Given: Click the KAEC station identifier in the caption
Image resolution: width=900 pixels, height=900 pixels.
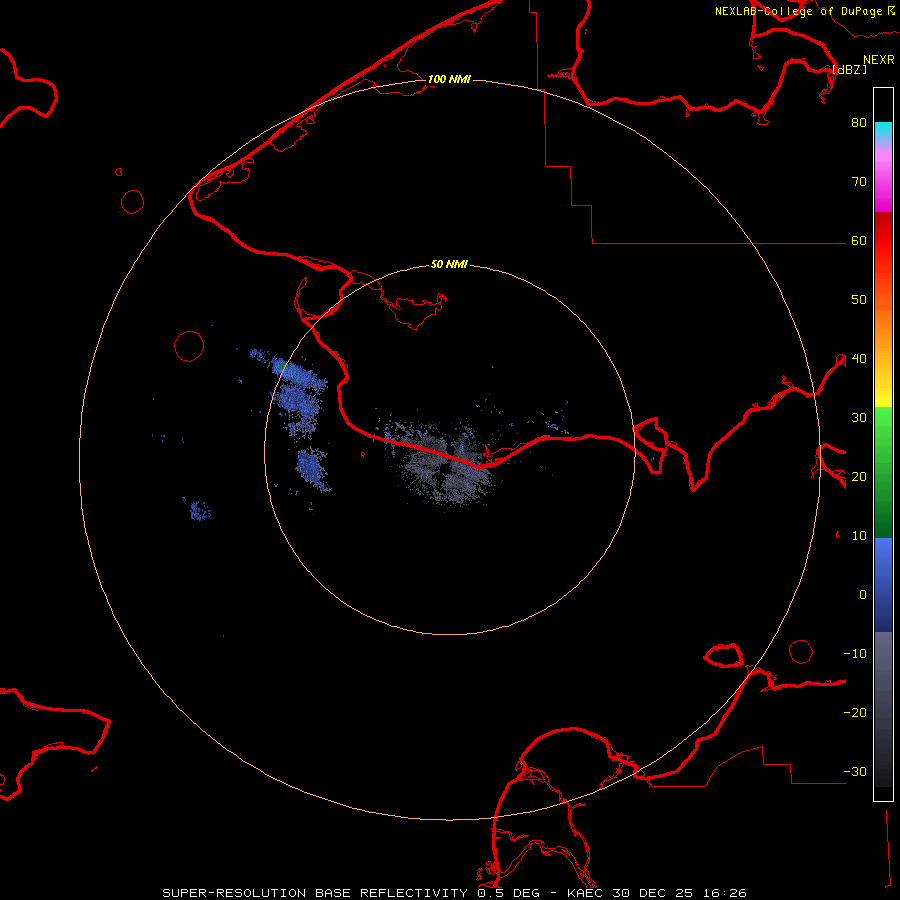Looking at the screenshot, I should point(586,893).
